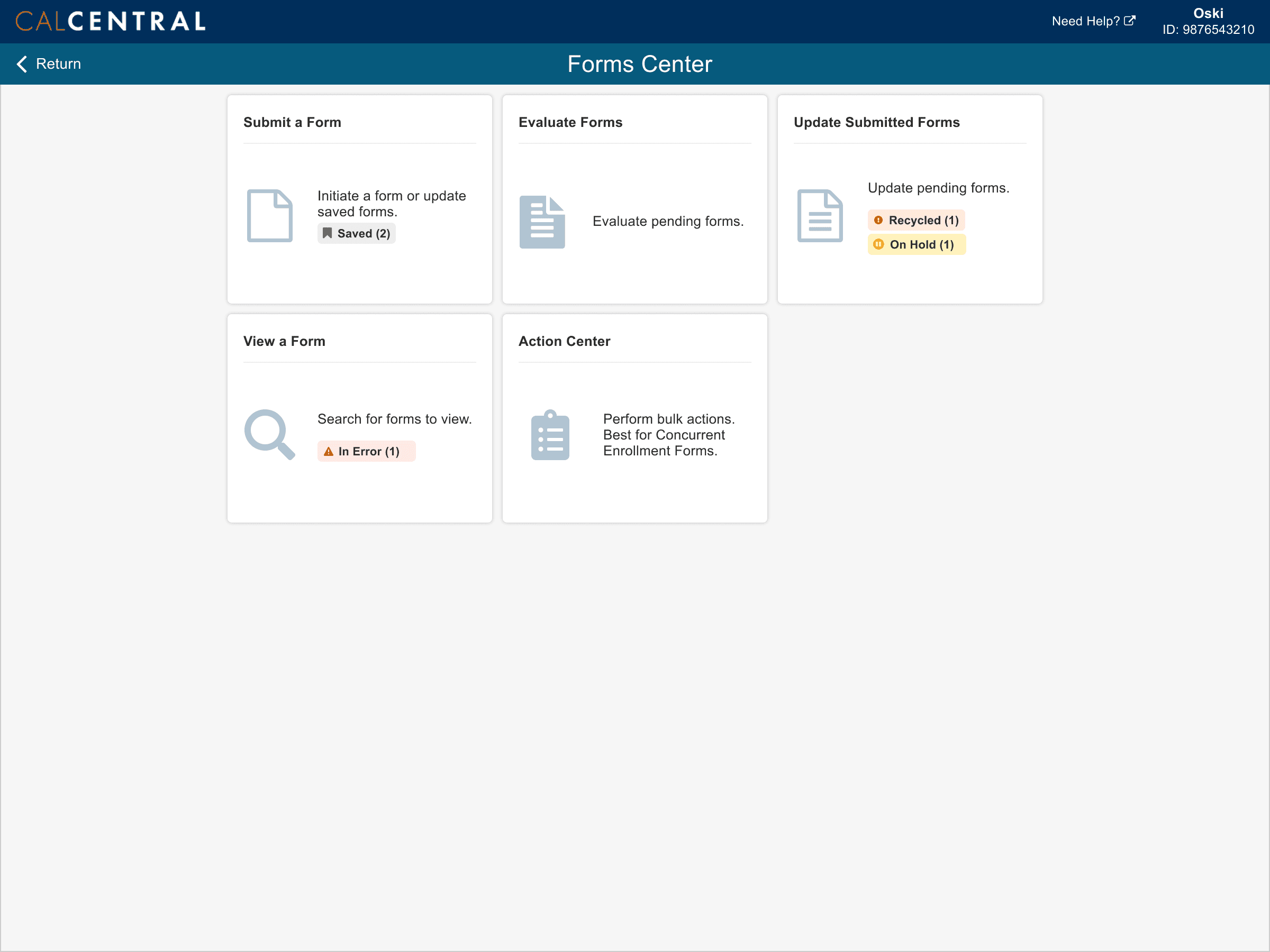Click the Return link
This screenshot has width=1270, height=952.
(x=58, y=63)
